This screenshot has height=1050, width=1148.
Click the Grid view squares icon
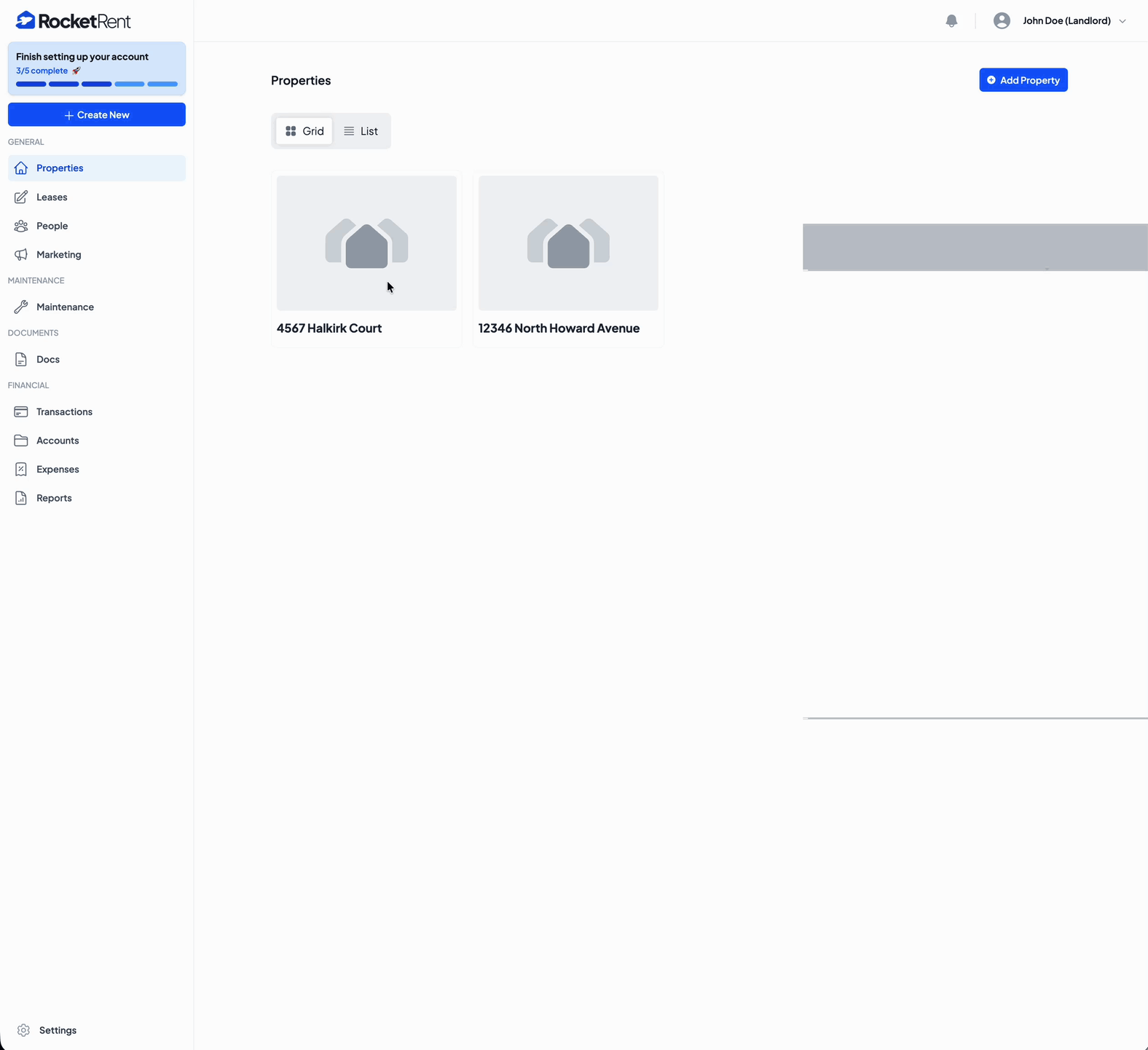point(291,131)
